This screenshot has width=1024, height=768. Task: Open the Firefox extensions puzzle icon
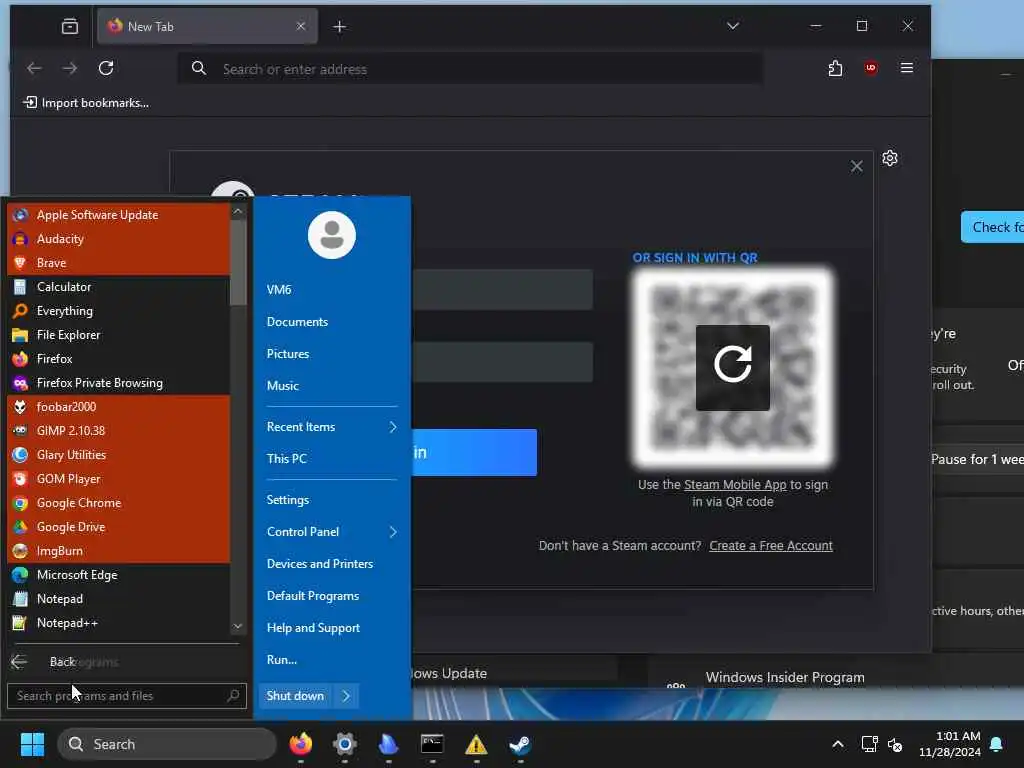pos(835,68)
